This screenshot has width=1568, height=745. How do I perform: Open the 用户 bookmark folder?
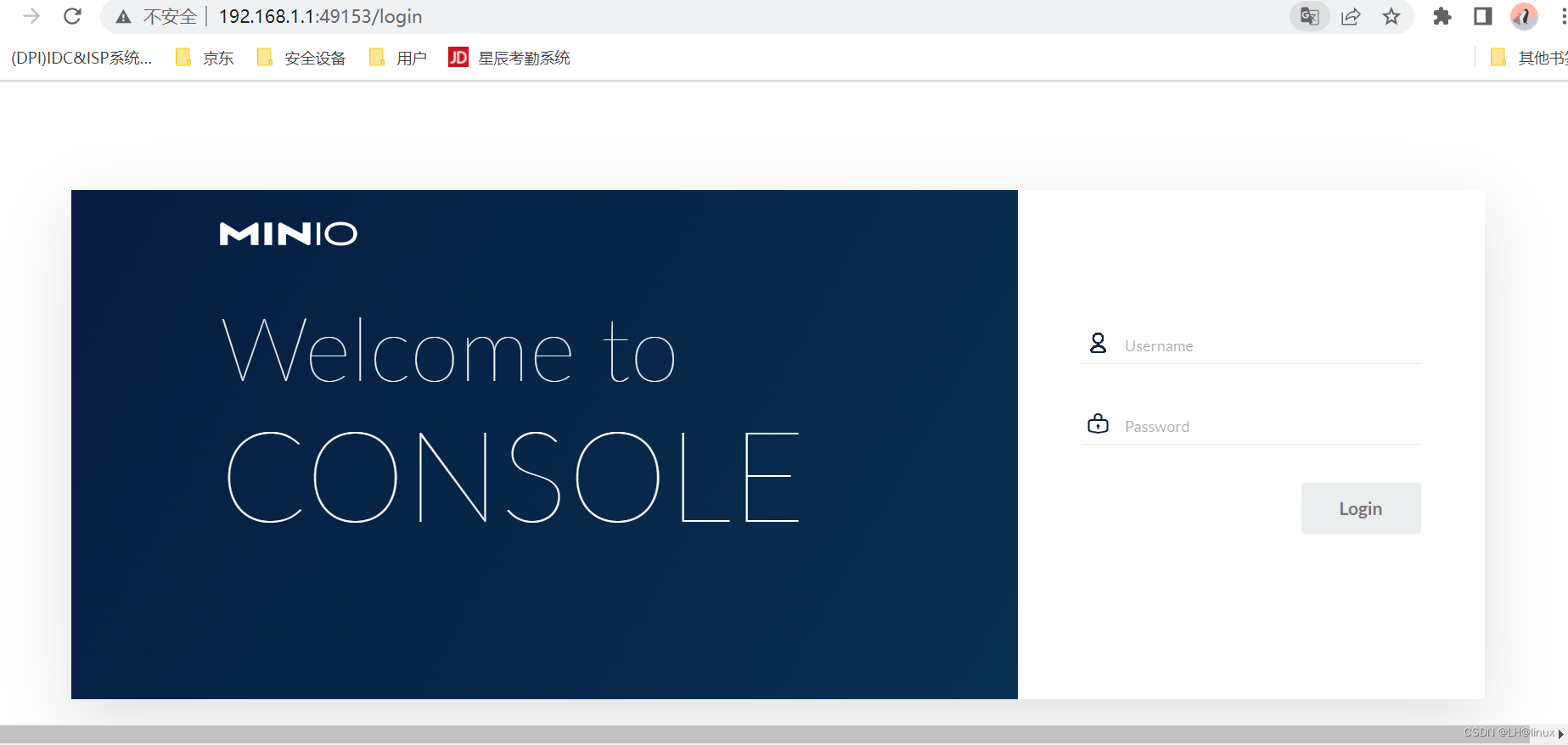[398, 58]
